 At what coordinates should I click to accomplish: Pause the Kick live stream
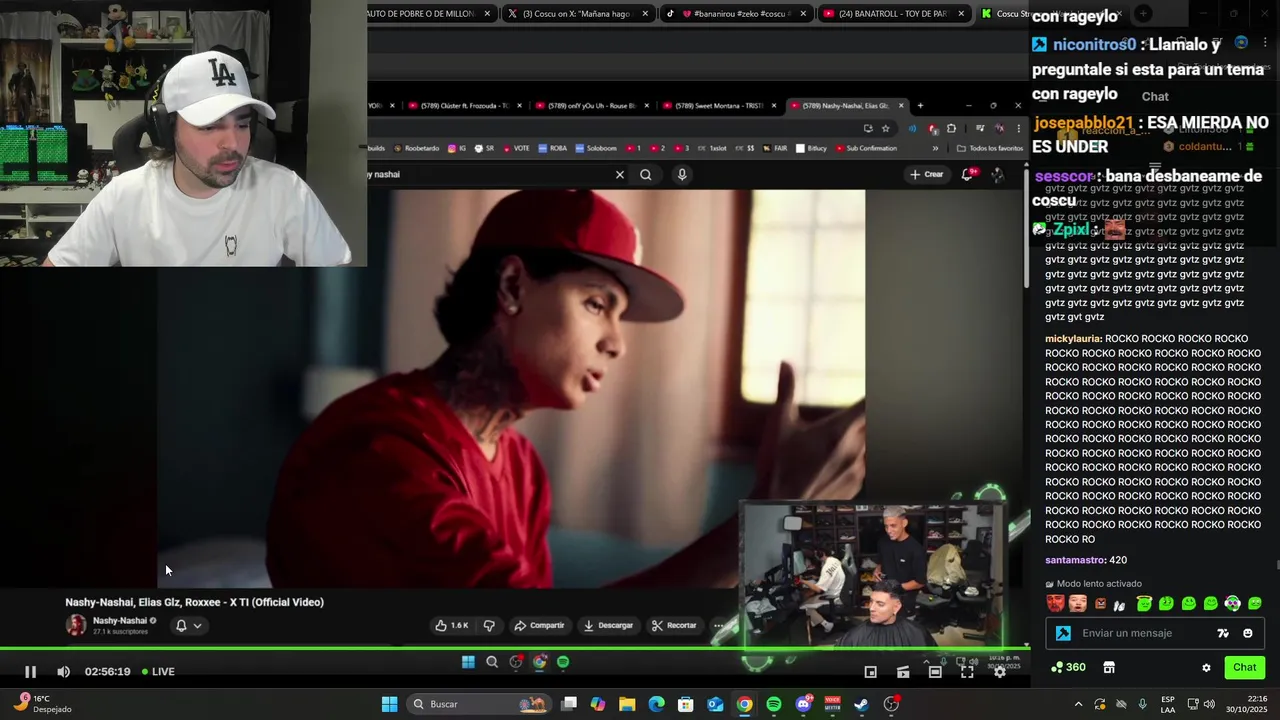coord(30,672)
